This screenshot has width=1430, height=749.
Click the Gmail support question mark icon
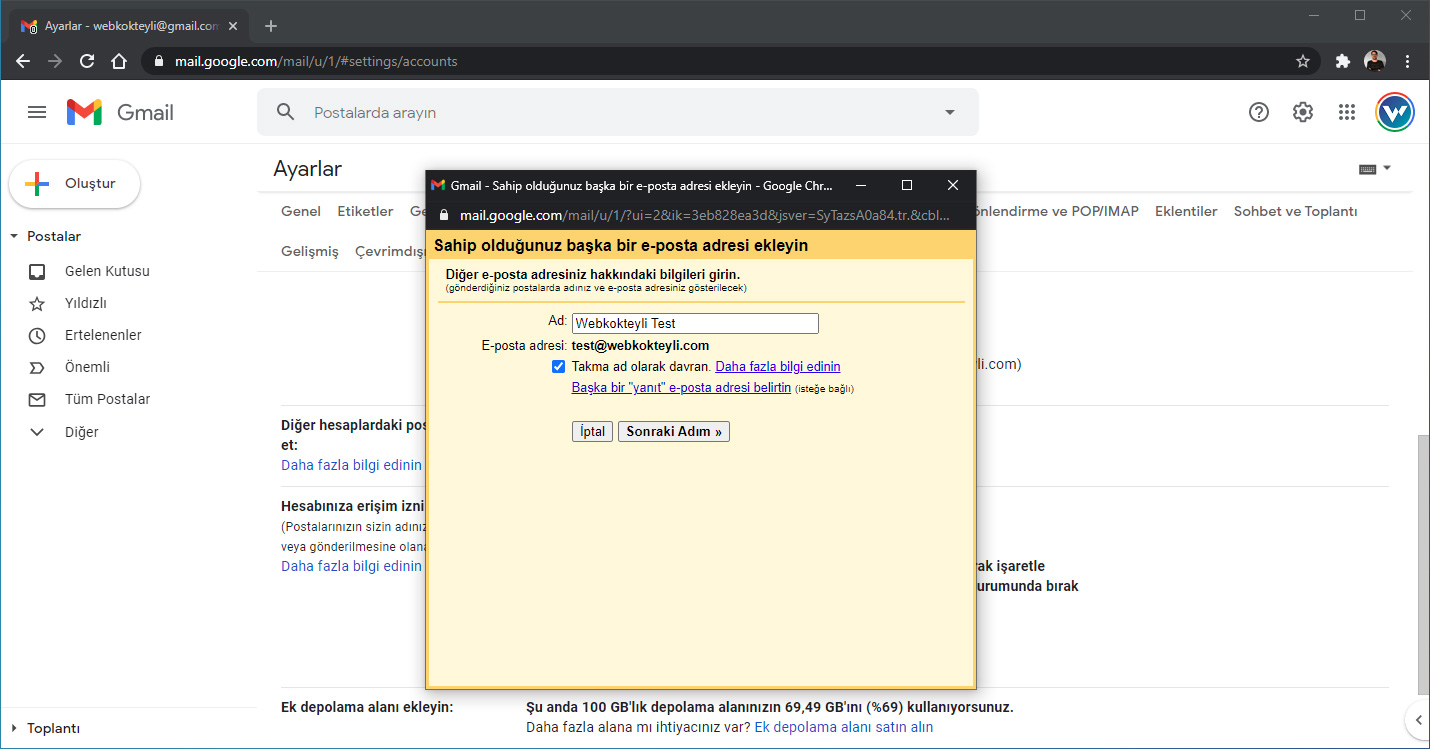click(1259, 112)
